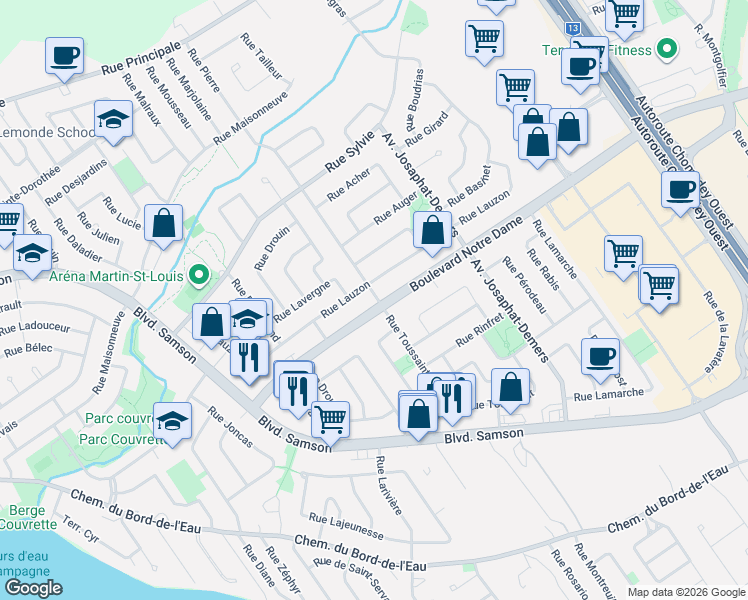Select the cafe marker under the highway 13 shield
The height and width of the screenshot is (600, 748).
580,68
